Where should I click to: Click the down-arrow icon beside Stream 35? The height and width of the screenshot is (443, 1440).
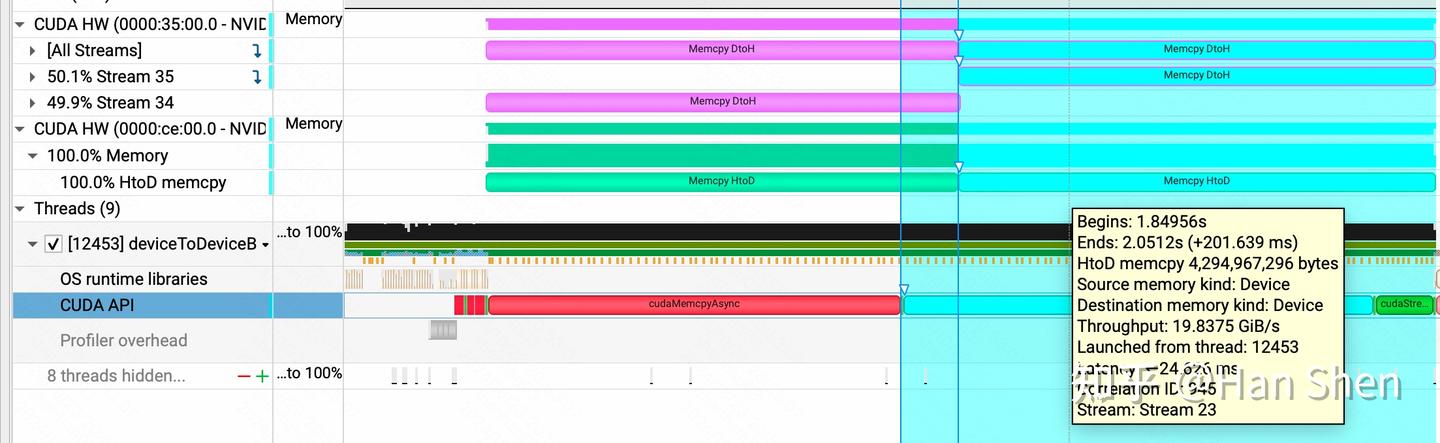tap(256, 76)
